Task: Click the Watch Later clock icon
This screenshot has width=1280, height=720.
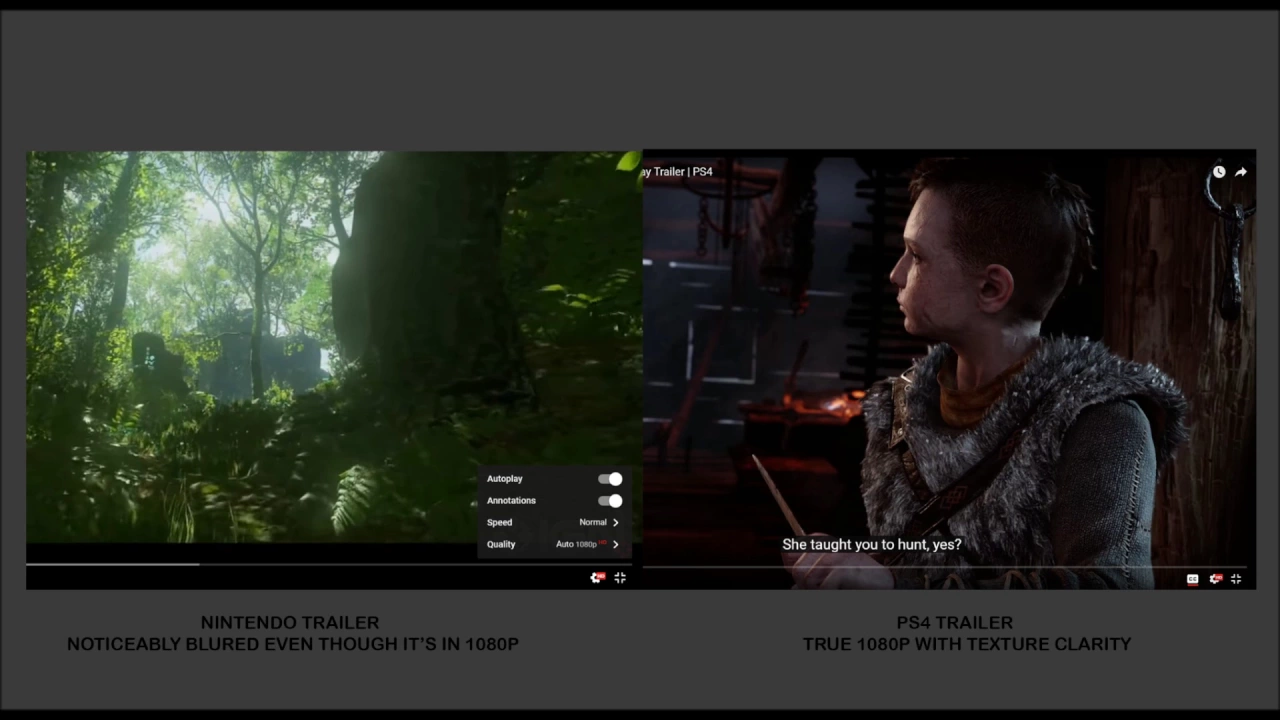Action: (1219, 172)
